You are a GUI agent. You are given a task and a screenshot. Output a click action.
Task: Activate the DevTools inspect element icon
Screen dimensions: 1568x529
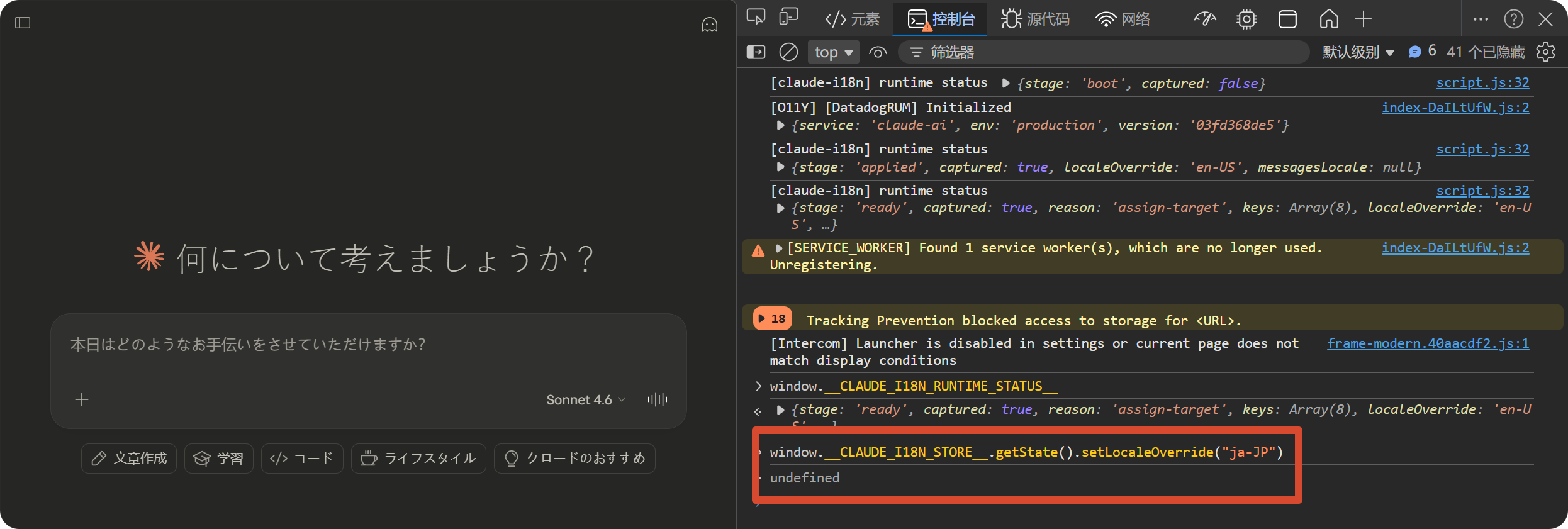tap(756, 18)
